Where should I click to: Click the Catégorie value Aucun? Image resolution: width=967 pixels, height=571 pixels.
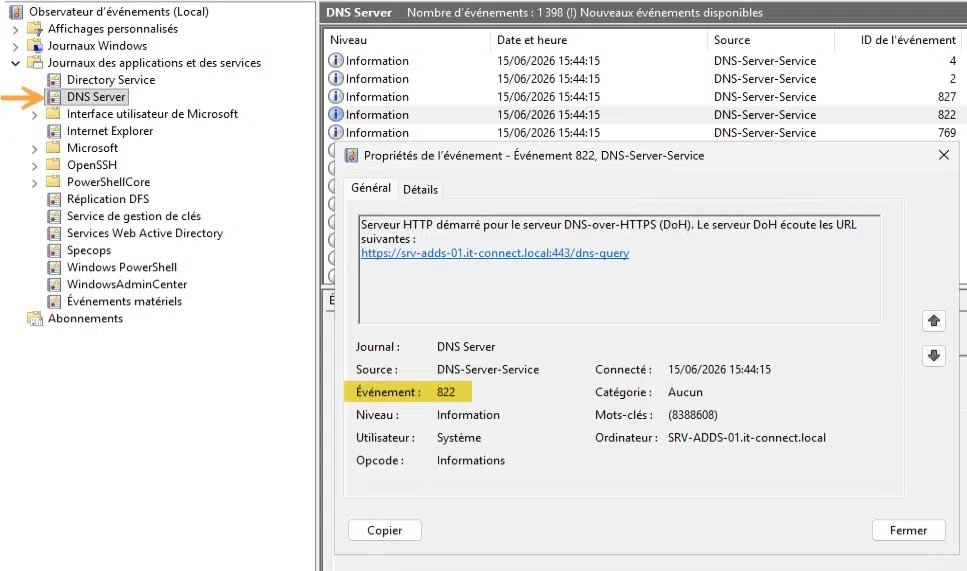[x=685, y=392]
